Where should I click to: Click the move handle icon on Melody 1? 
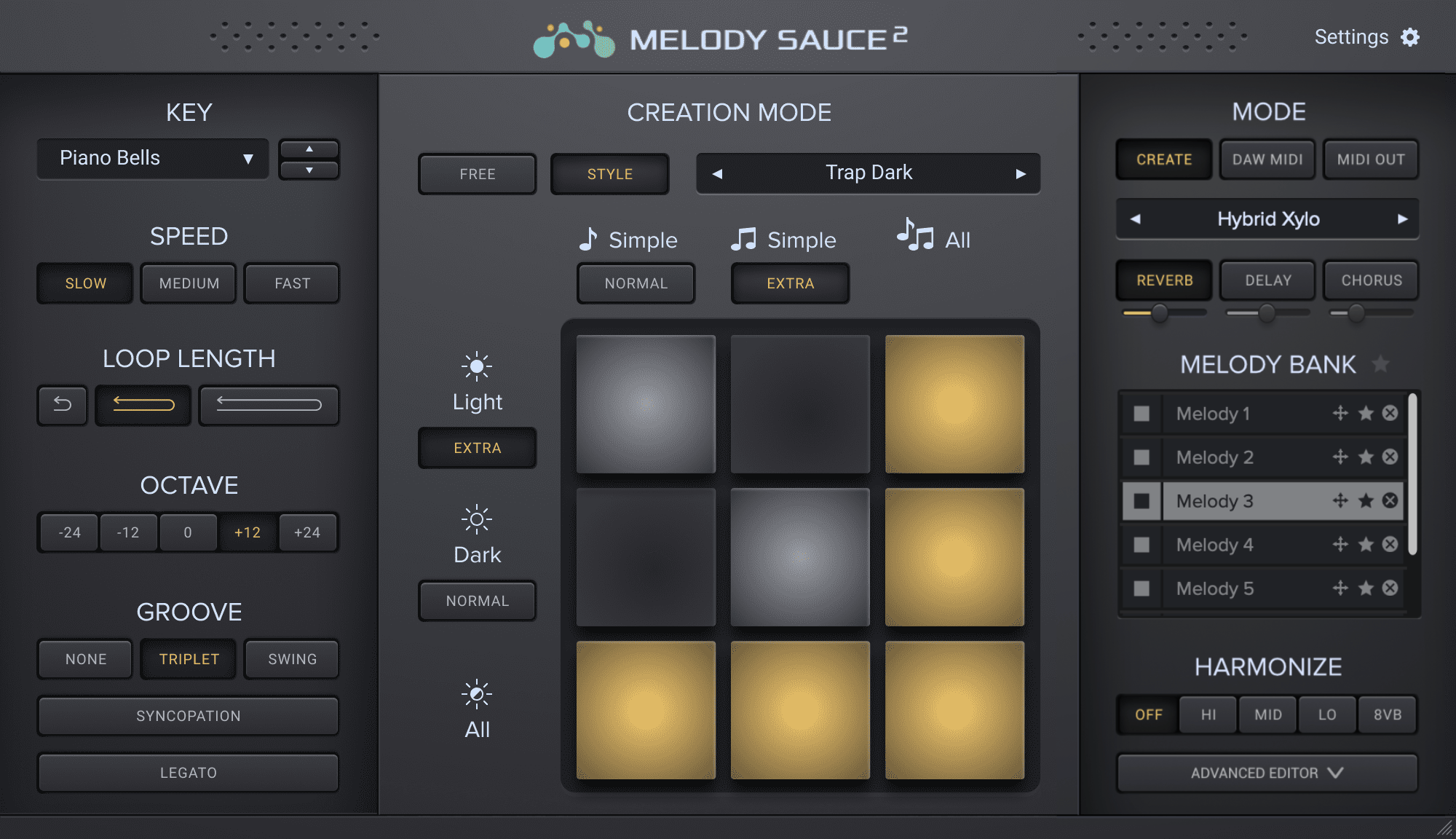(x=1340, y=413)
